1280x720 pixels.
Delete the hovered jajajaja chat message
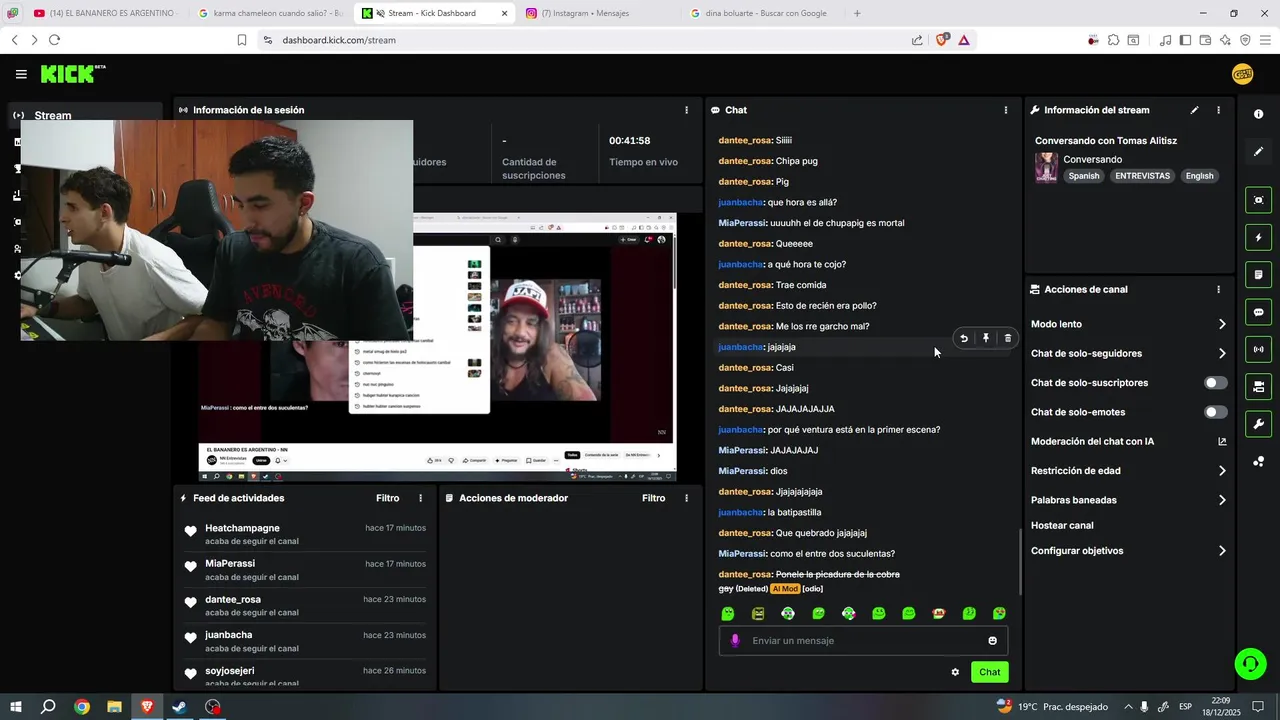pos(1008,338)
